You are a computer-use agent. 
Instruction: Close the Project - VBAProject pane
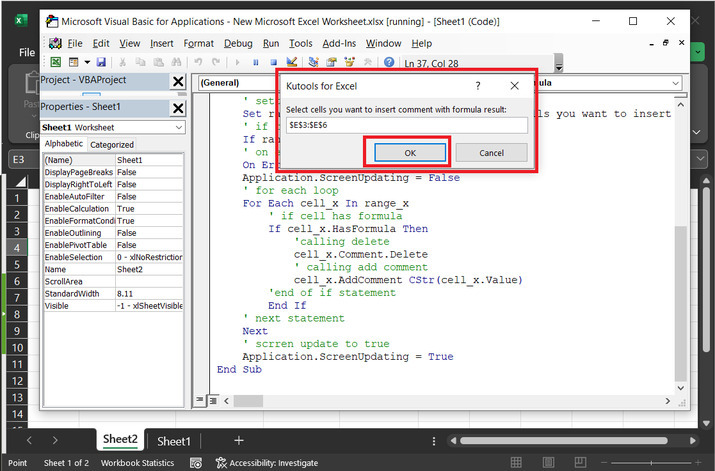[x=177, y=82]
